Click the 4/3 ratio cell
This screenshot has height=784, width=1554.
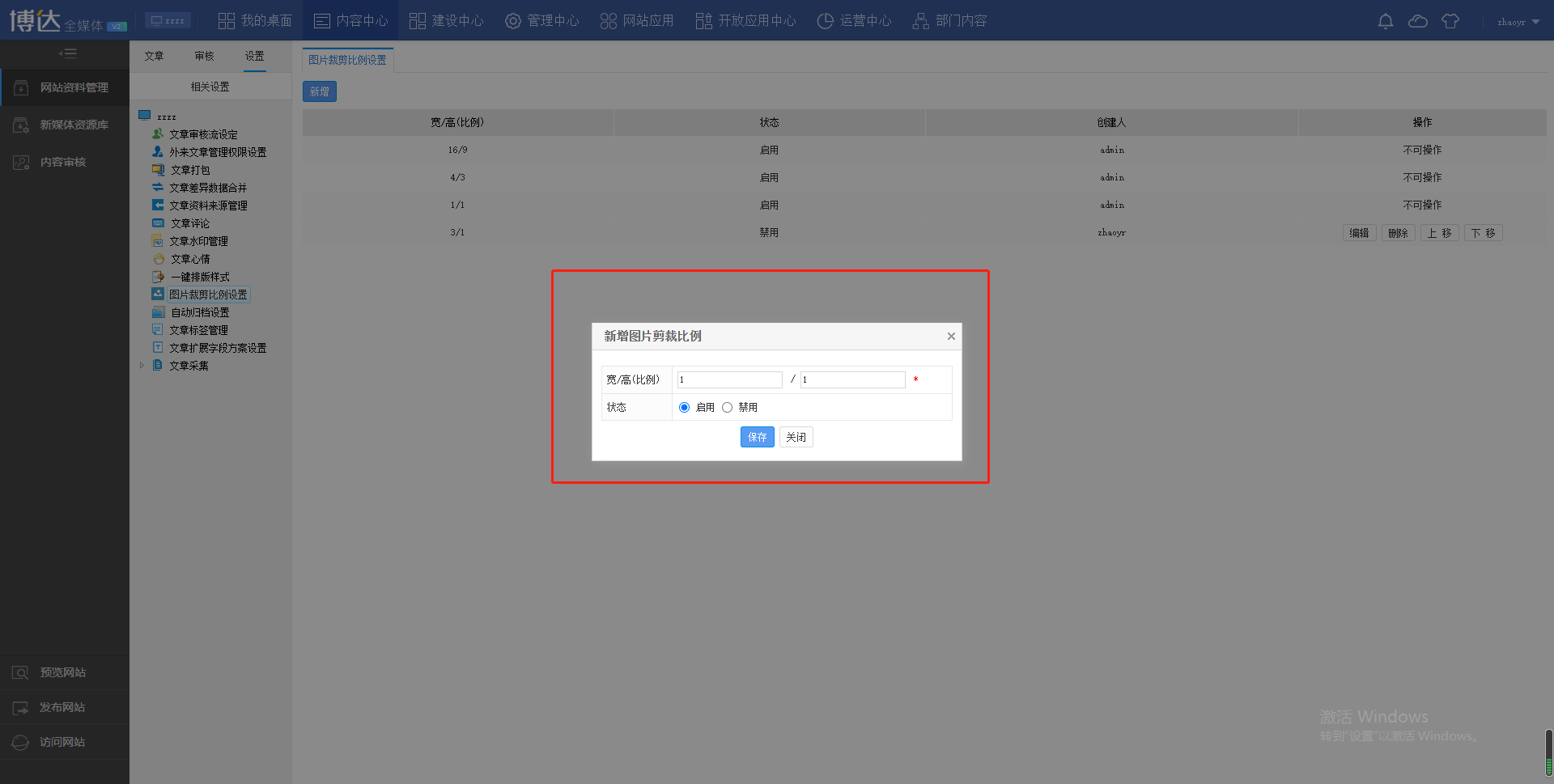click(457, 177)
